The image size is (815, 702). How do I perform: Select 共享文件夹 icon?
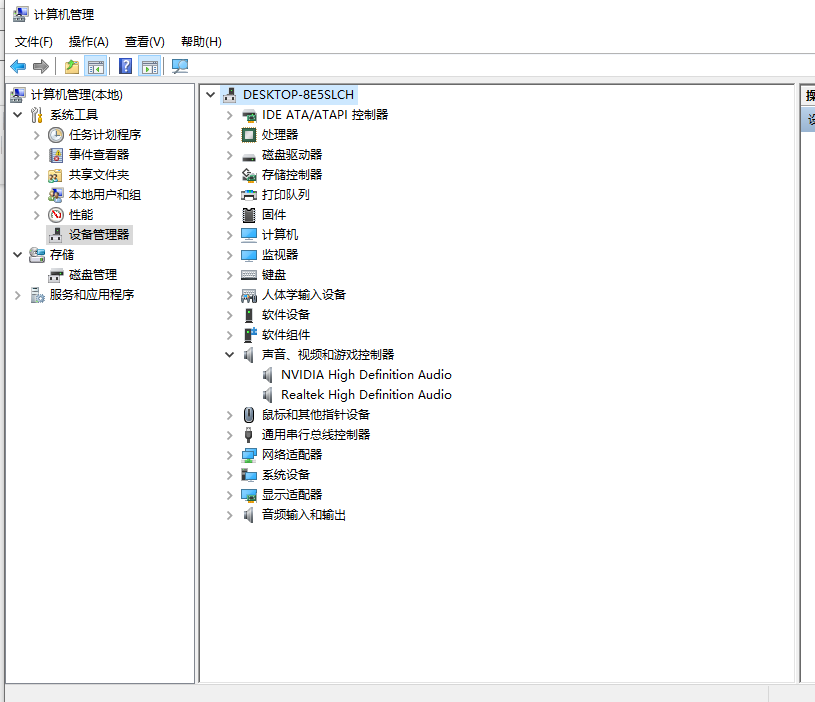point(56,175)
